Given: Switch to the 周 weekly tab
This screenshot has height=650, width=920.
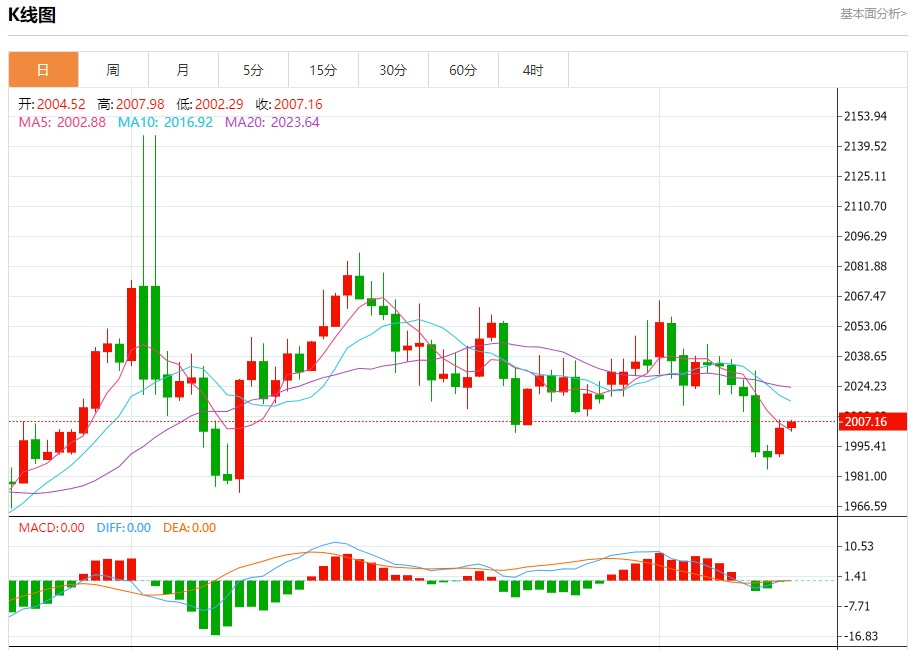Looking at the screenshot, I should [113, 70].
